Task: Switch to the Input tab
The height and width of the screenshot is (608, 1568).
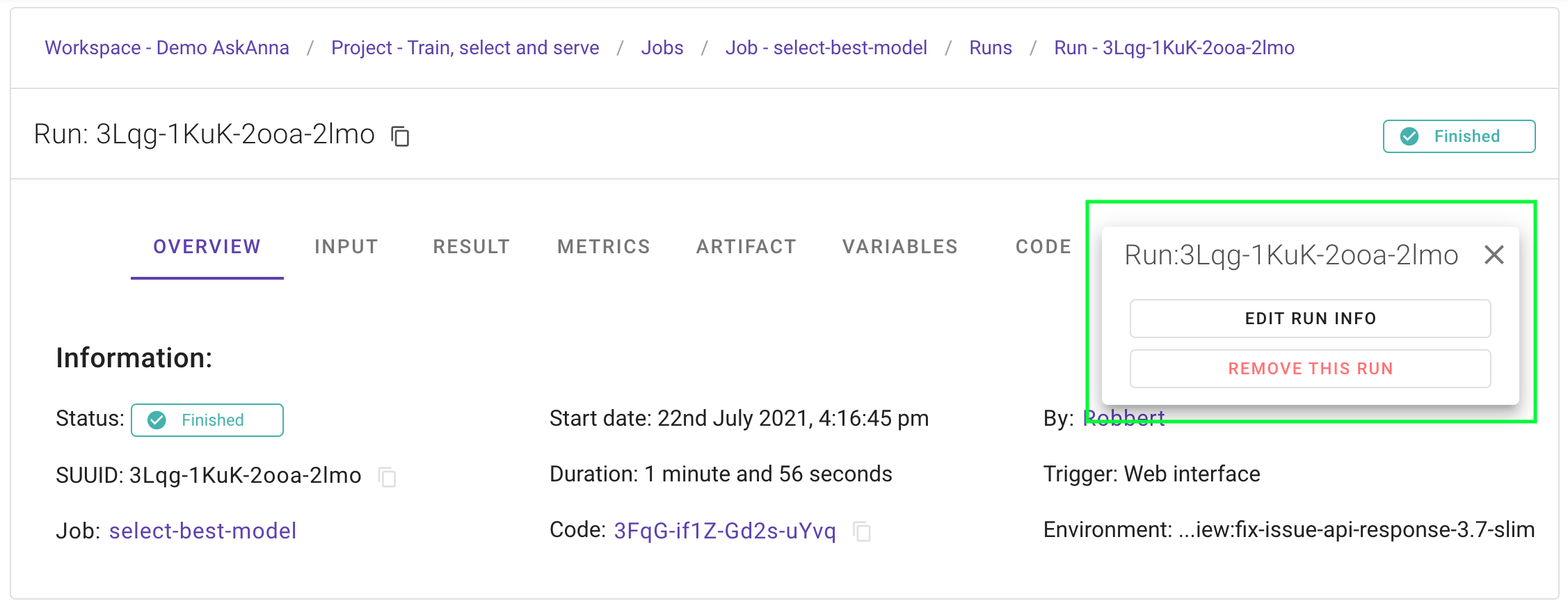Action: [346, 247]
